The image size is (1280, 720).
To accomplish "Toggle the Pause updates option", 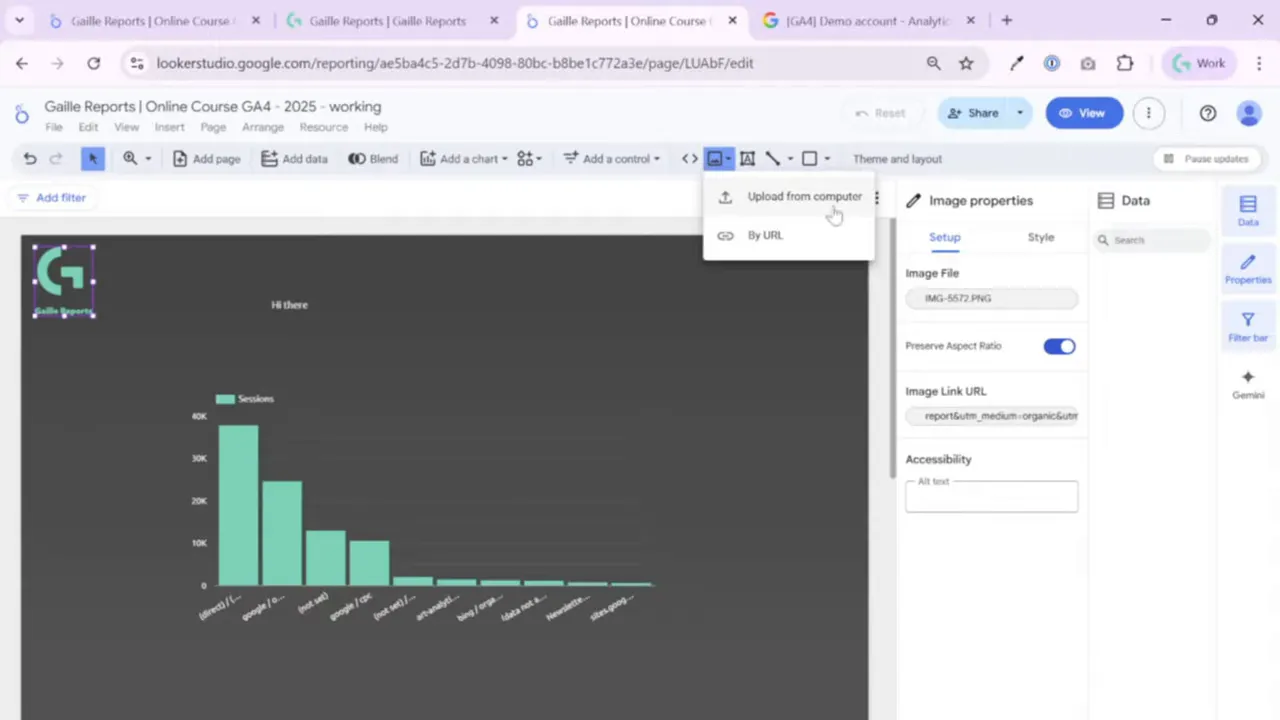I will pyautogui.click(x=1206, y=159).
